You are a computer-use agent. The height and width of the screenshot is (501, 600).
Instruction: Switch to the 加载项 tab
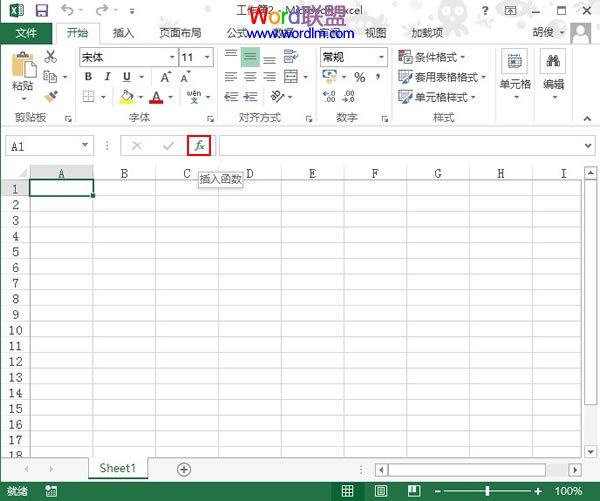[x=427, y=33]
